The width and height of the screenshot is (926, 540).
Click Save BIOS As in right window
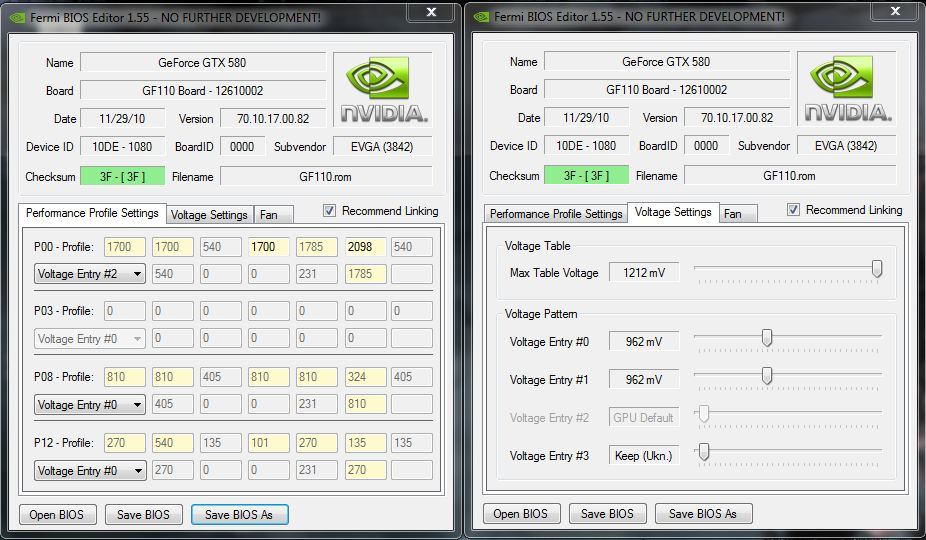[x=703, y=513]
